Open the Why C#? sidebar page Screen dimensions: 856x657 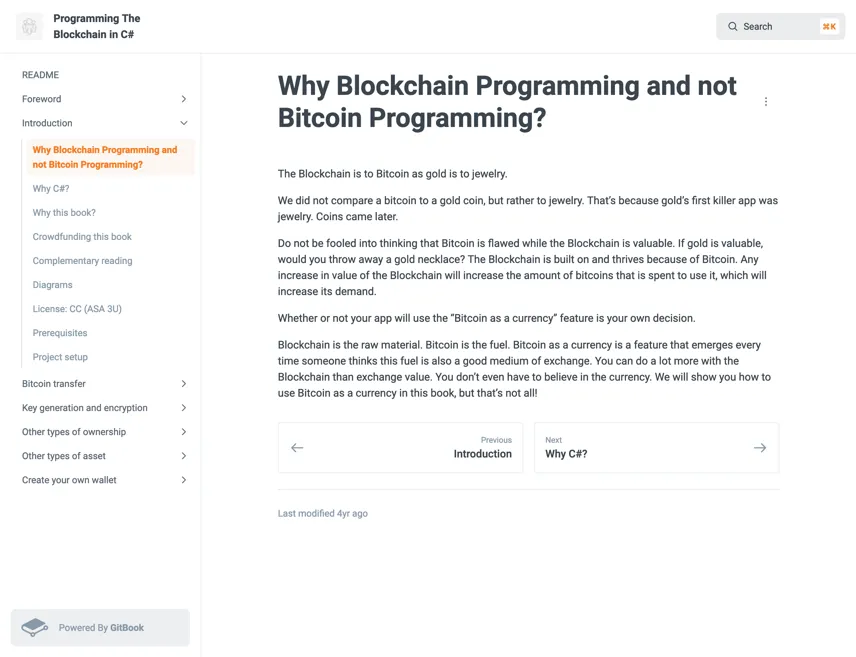pos(51,188)
